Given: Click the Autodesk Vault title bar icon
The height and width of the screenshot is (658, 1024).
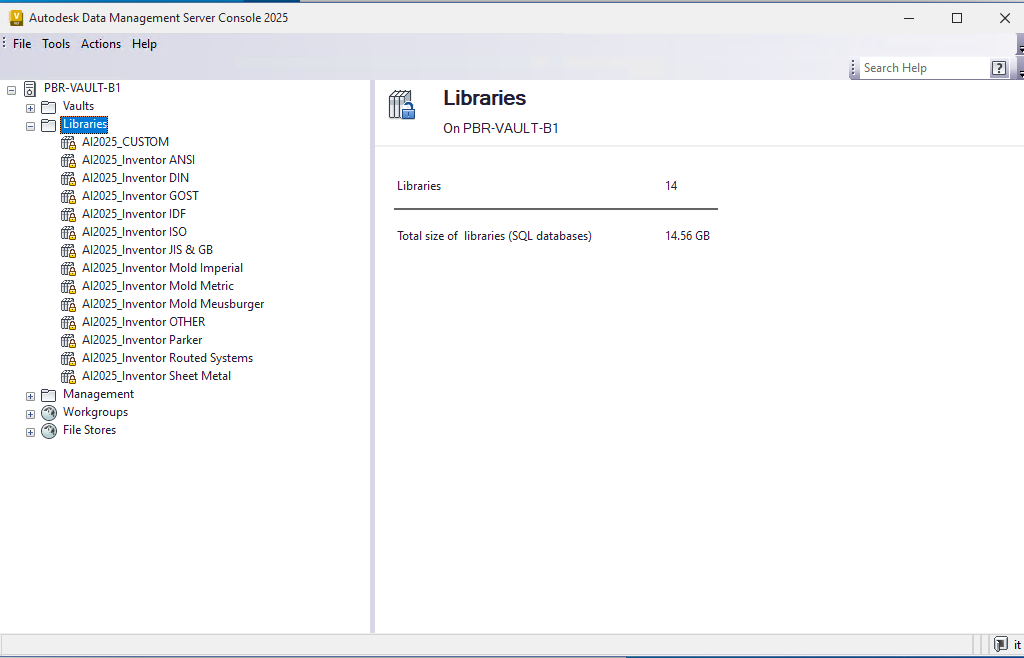Looking at the screenshot, I should pyautogui.click(x=16, y=18).
